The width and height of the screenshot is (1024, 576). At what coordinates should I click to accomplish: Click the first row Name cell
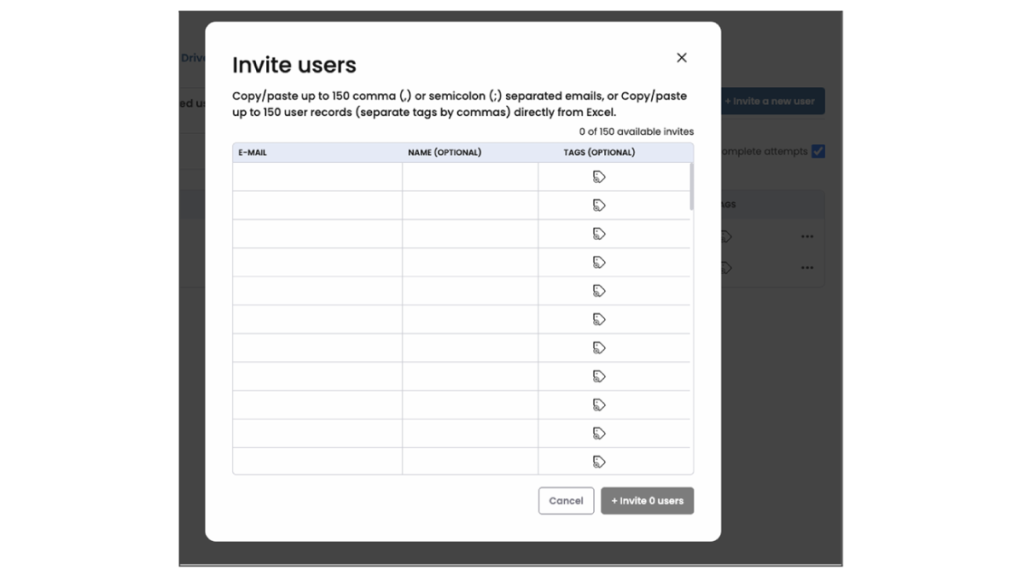tap(470, 177)
